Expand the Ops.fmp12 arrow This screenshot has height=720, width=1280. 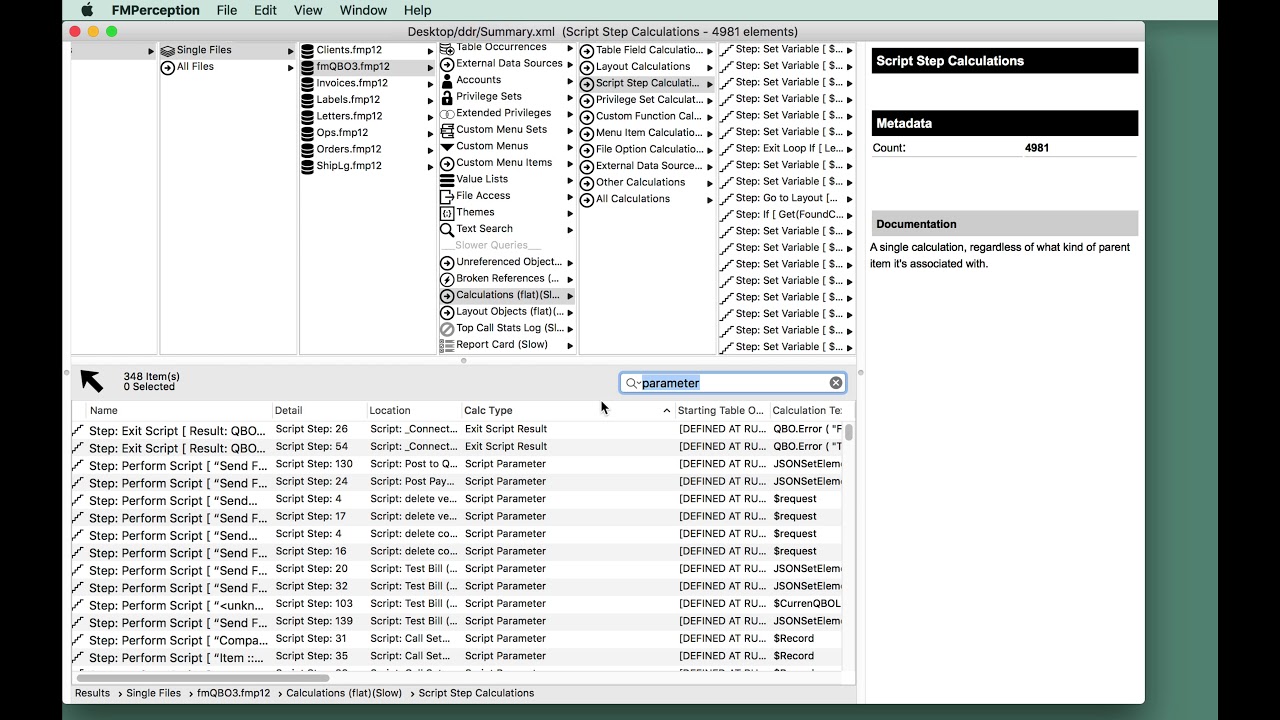pos(431,133)
